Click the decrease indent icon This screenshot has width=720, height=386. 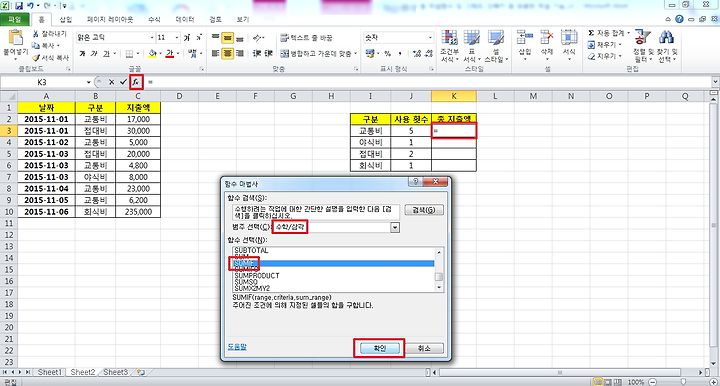pyautogui.click(x=257, y=54)
